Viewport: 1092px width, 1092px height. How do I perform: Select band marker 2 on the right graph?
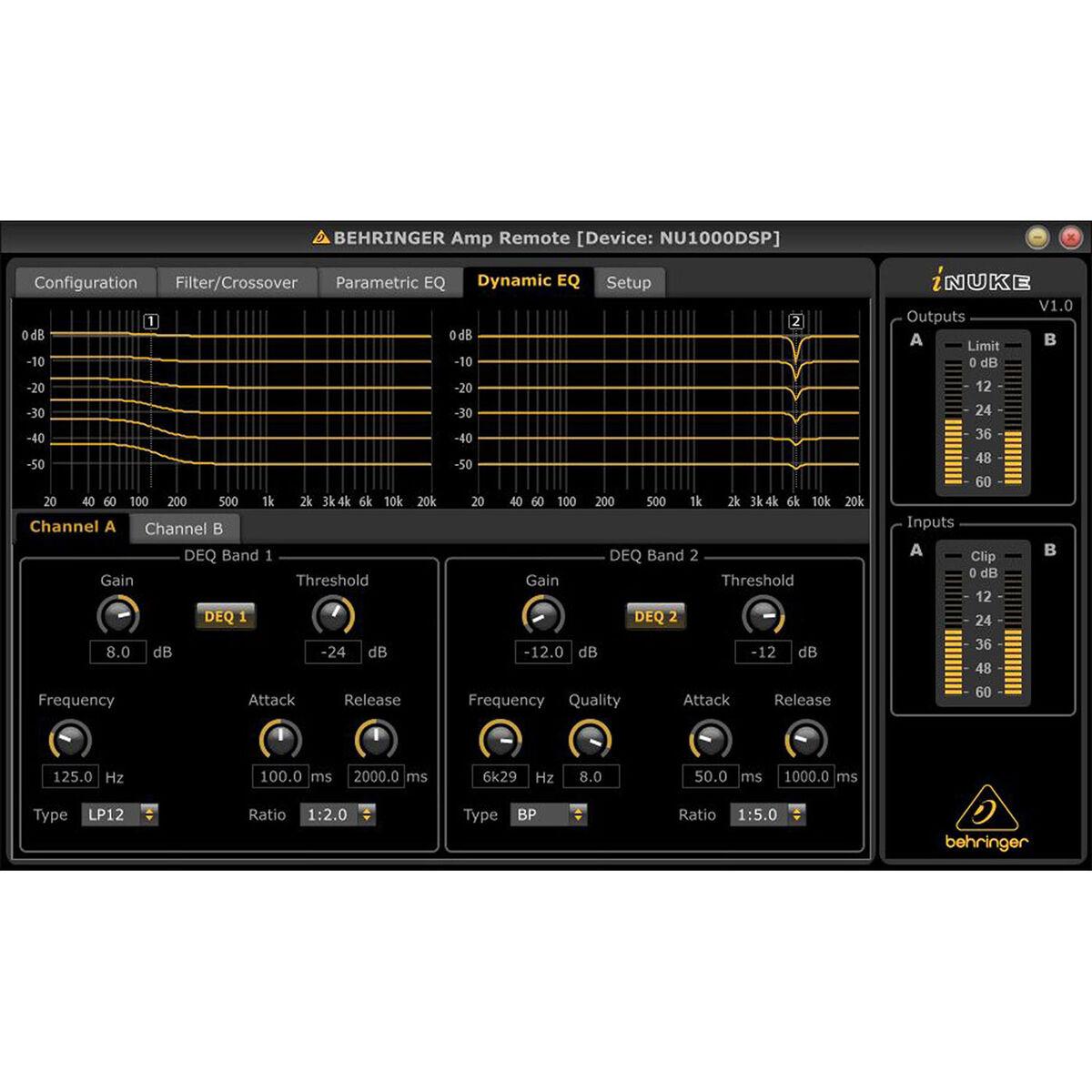click(x=796, y=321)
